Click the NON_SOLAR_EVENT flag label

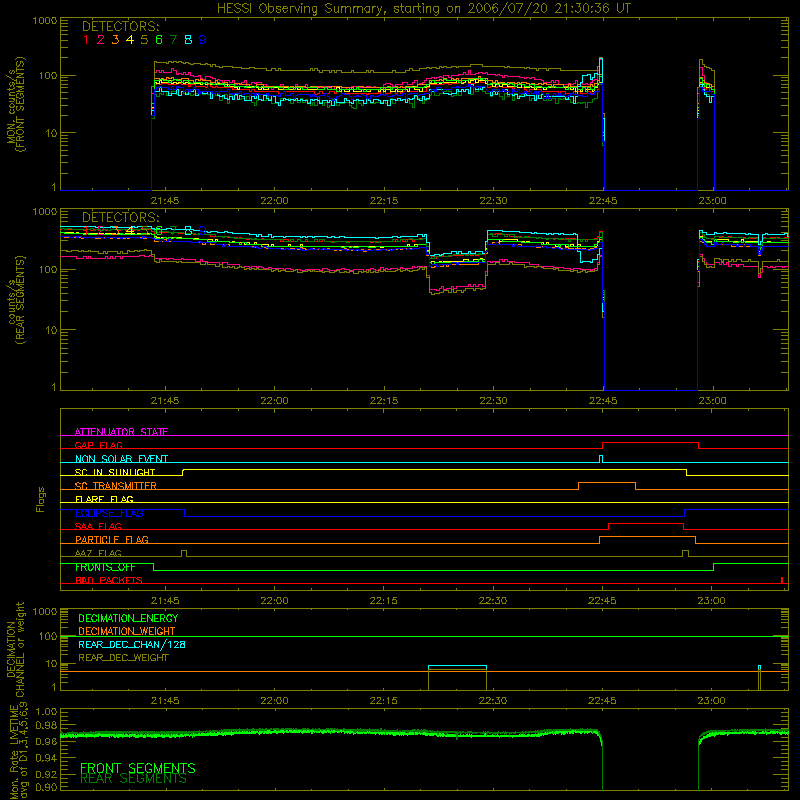point(121,459)
